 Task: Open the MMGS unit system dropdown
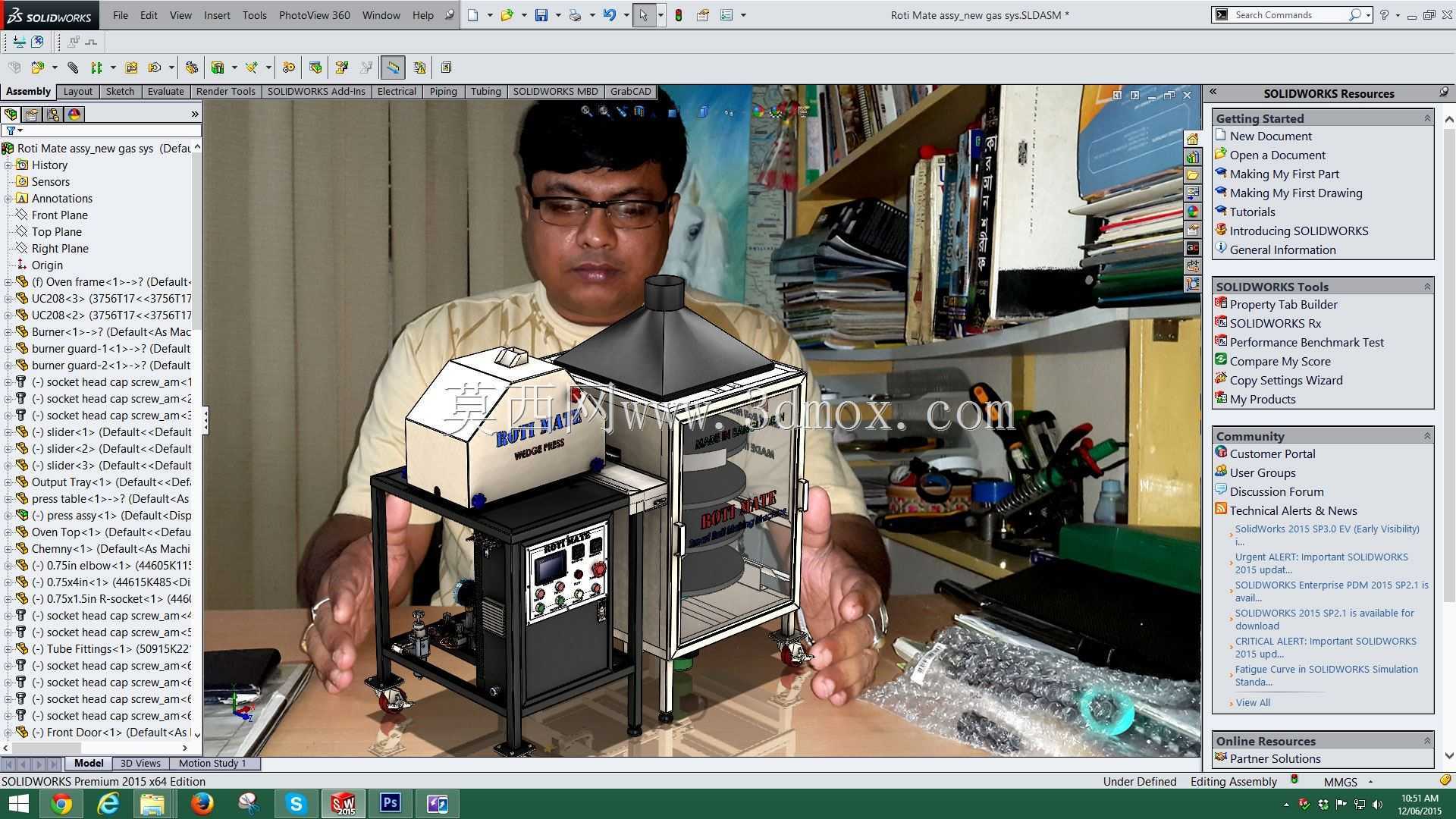[1370, 782]
